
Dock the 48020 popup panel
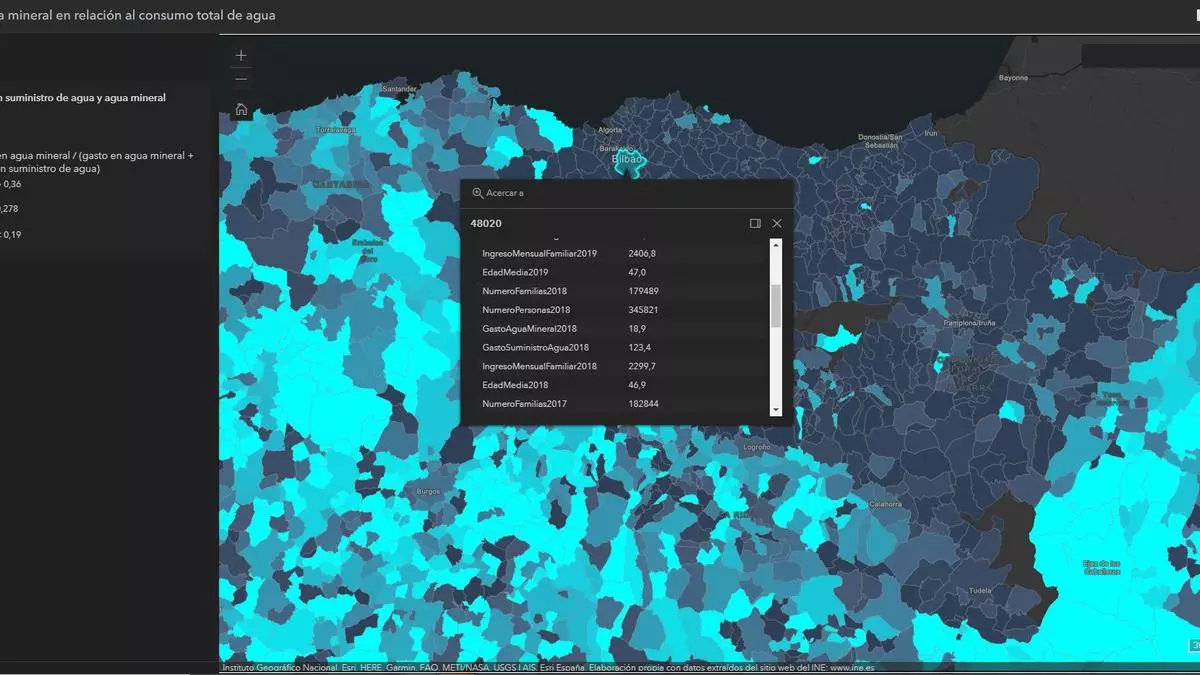point(755,223)
